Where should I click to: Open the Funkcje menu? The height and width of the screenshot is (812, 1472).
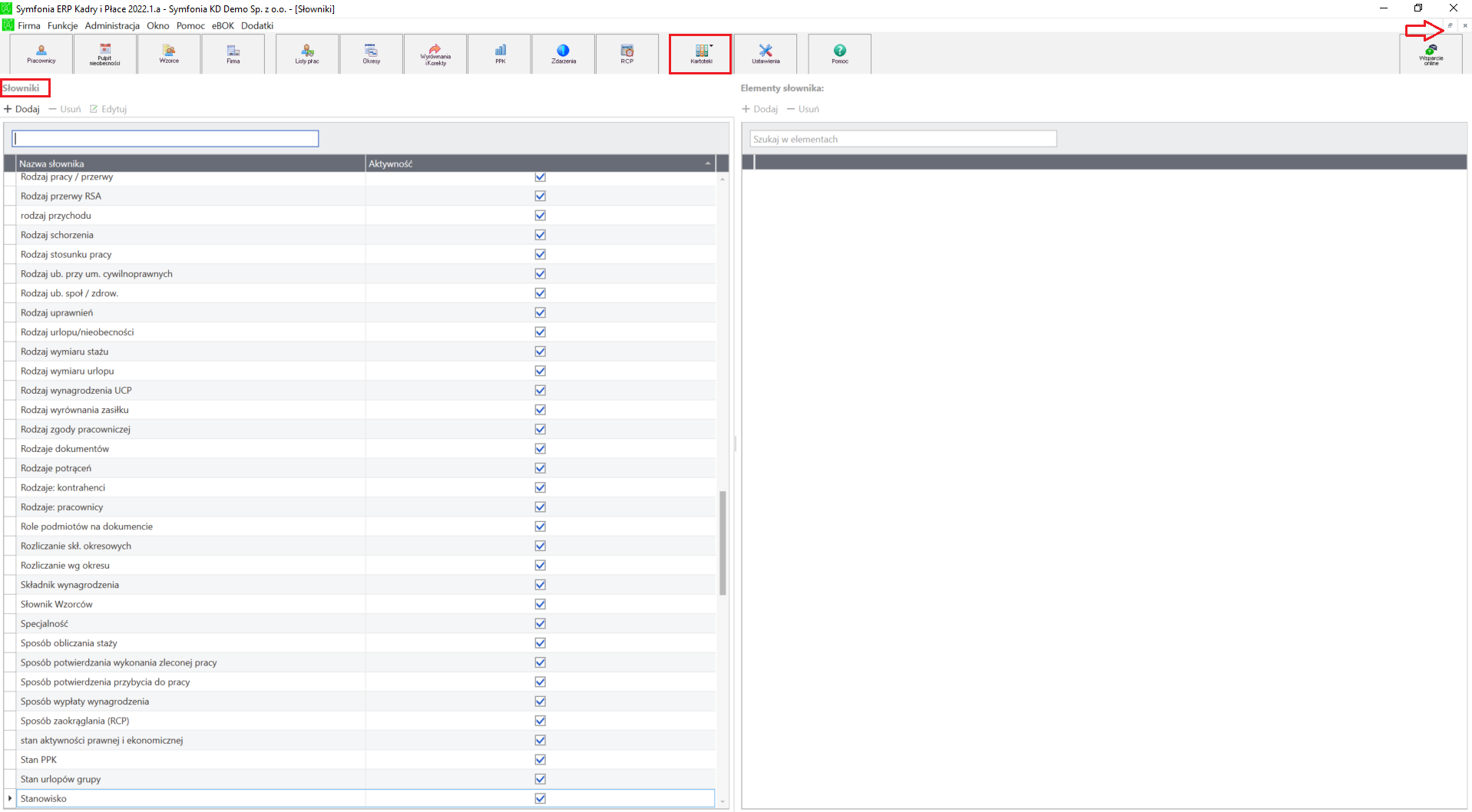(63, 25)
